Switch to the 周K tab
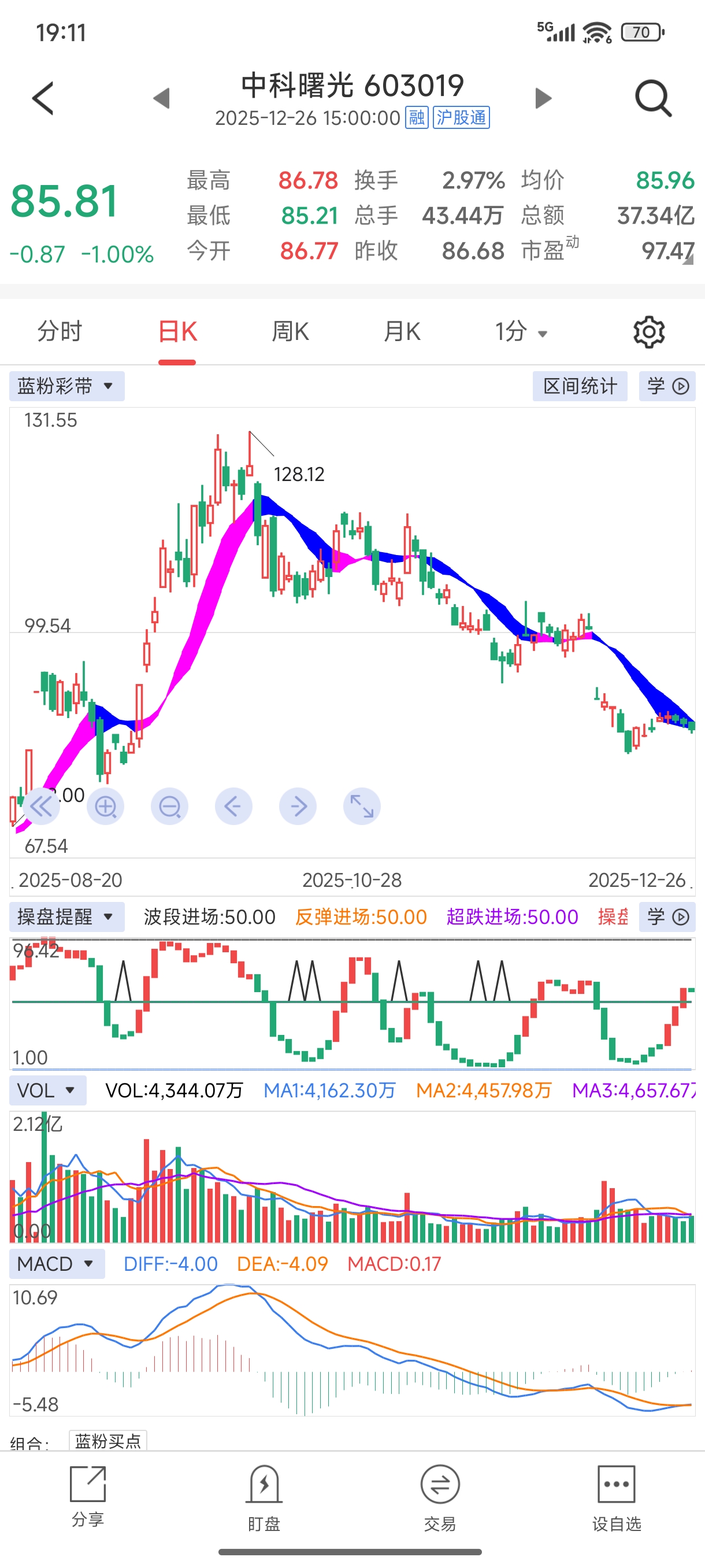This screenshot has height=1568, width=705. (x=290, y=332)
